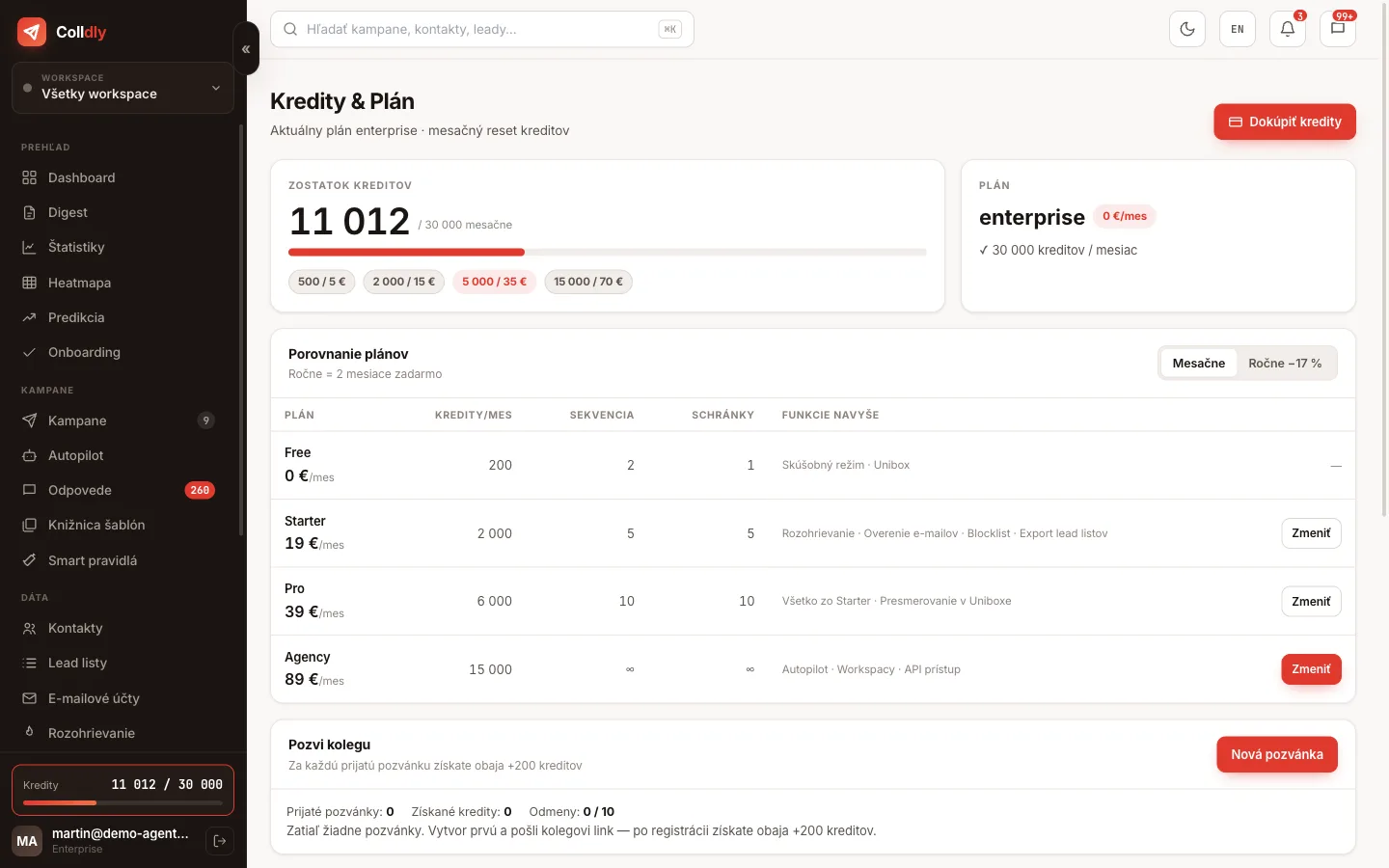This screenshot has width=1389, height=868.
Task: Switch language with EN button
Action: (1238, 29)
